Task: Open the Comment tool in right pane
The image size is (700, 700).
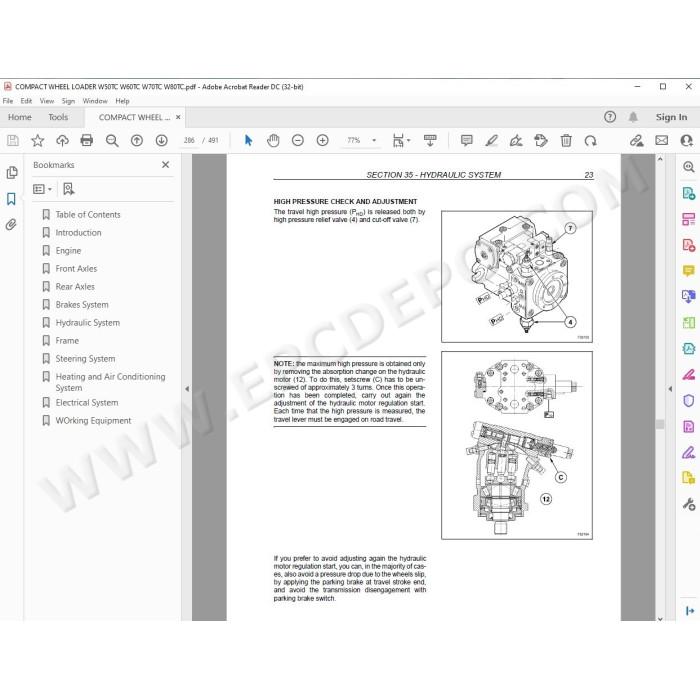Action: tap(688, 271)
